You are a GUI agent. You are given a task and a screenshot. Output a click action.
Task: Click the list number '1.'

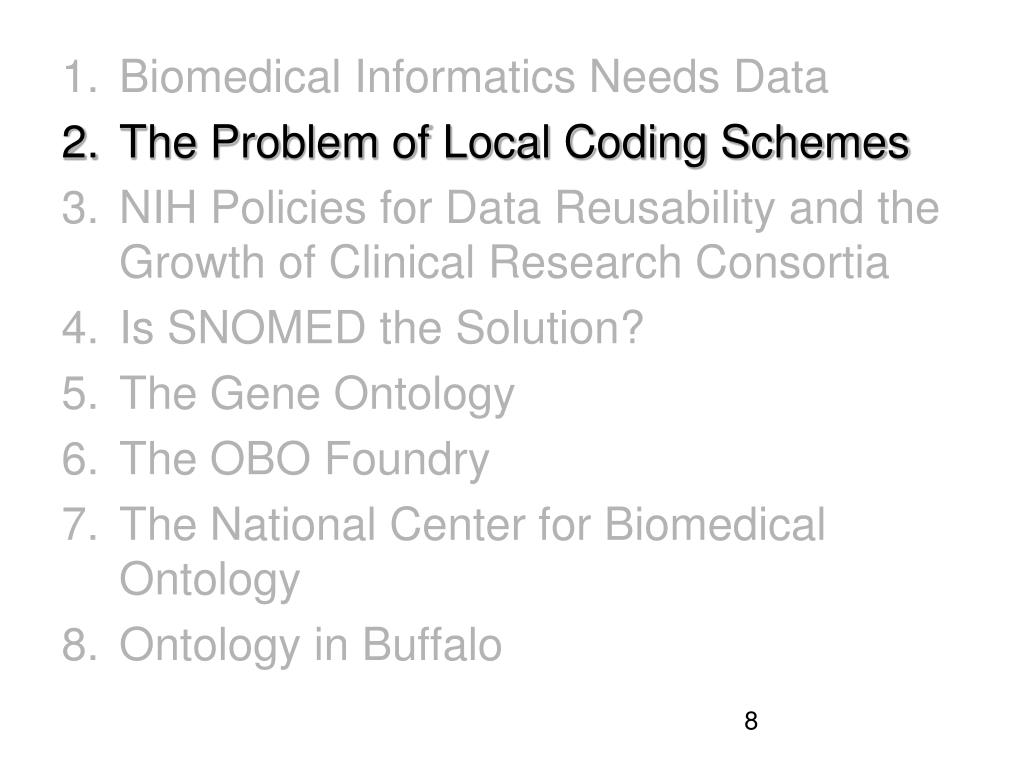coord(80,77)
